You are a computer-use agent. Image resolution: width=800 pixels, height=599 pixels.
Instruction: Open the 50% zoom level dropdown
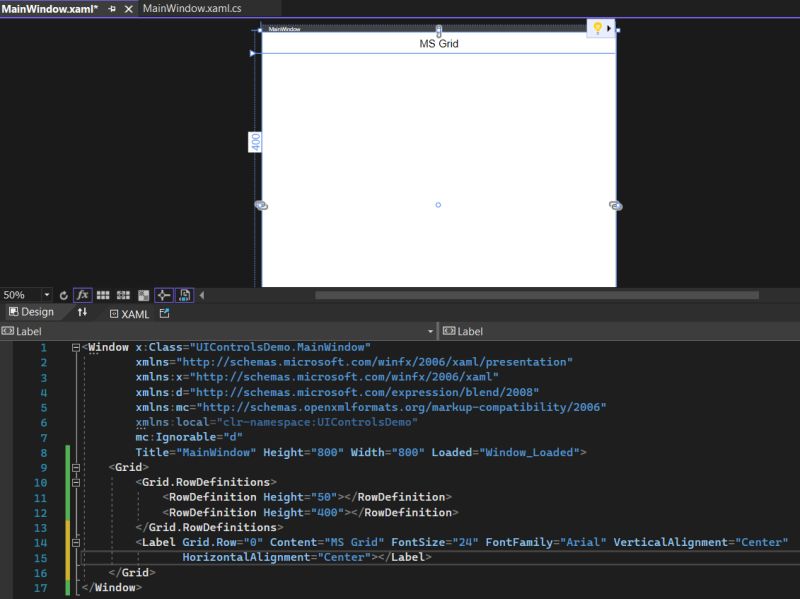45,294
